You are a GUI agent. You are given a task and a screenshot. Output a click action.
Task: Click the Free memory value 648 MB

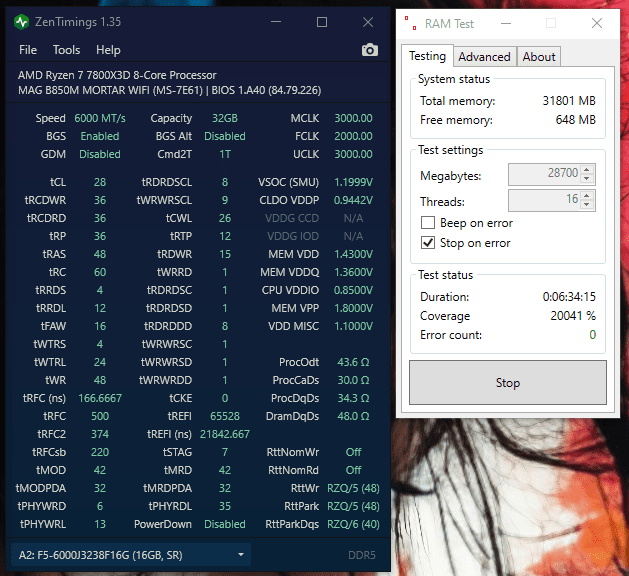[x=576, y=120]
